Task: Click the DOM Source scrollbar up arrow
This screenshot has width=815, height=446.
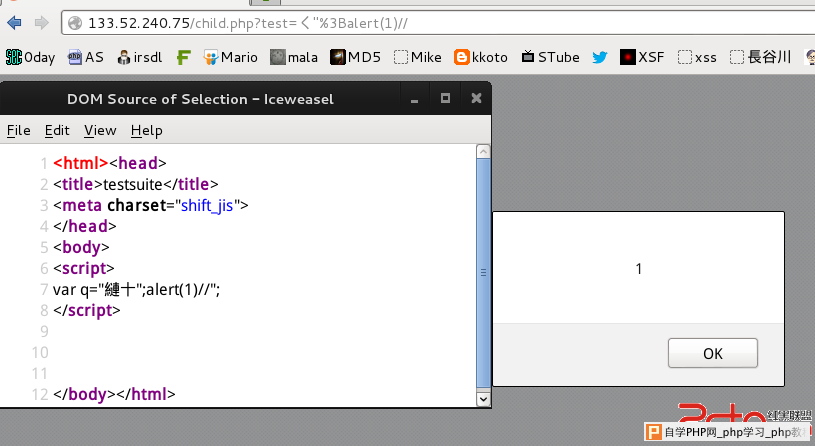Action: coord(483,151)
